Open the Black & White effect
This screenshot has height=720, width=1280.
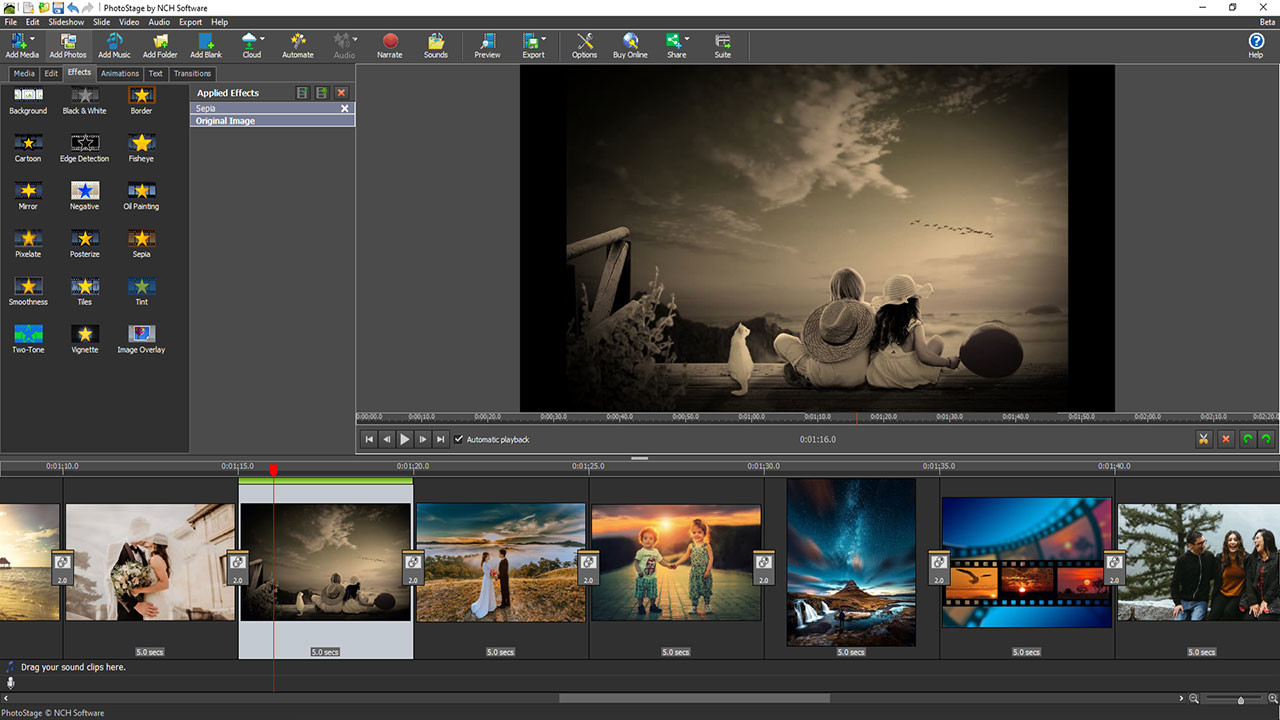84,97
